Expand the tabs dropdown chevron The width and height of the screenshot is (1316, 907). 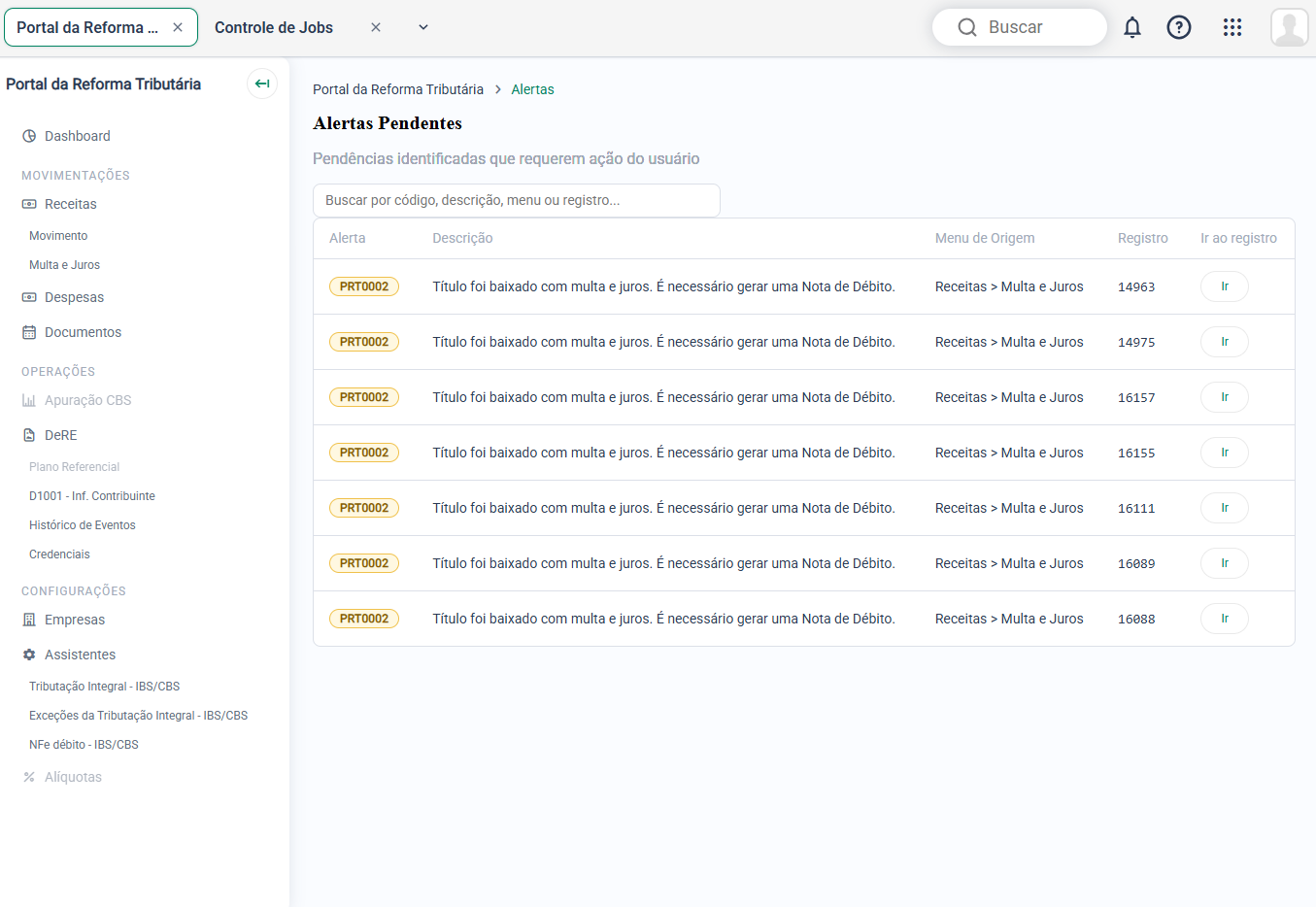pyautogui.click(x=423, y=27)
